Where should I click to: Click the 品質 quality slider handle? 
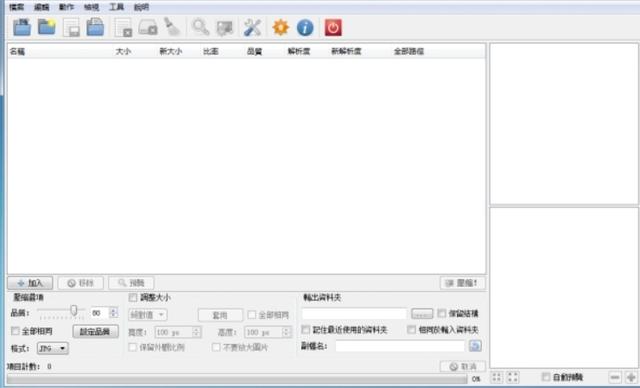coord(74,310)
